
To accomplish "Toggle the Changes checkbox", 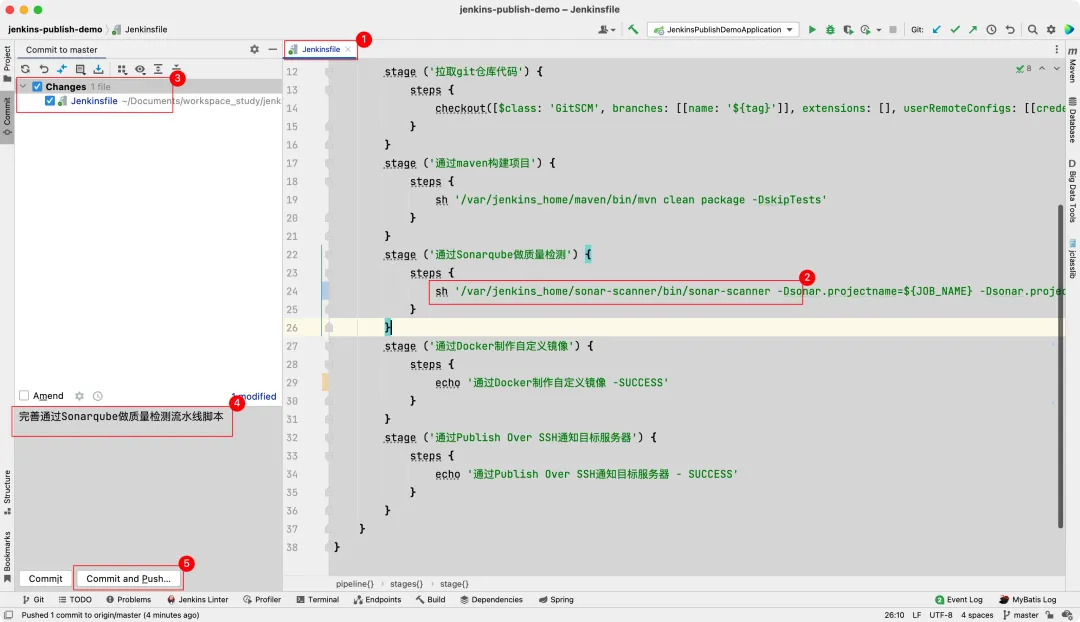I will (37, 87).
